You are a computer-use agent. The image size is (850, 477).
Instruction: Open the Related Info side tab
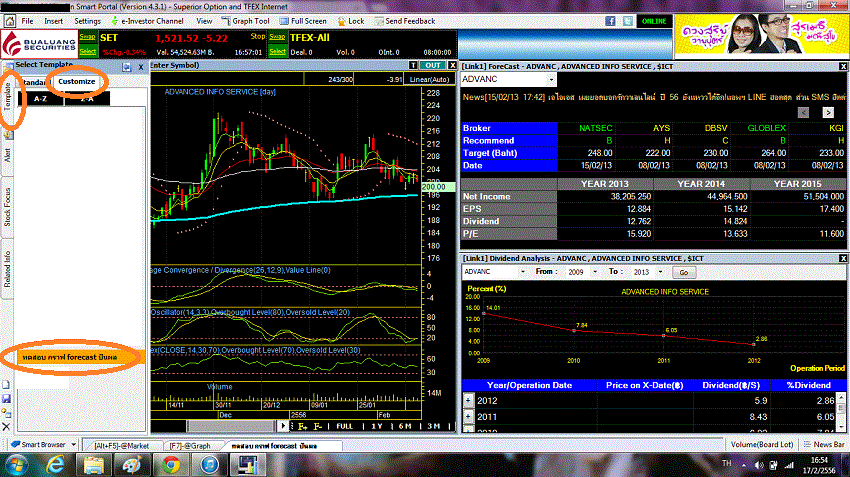[x=7, y=269]
